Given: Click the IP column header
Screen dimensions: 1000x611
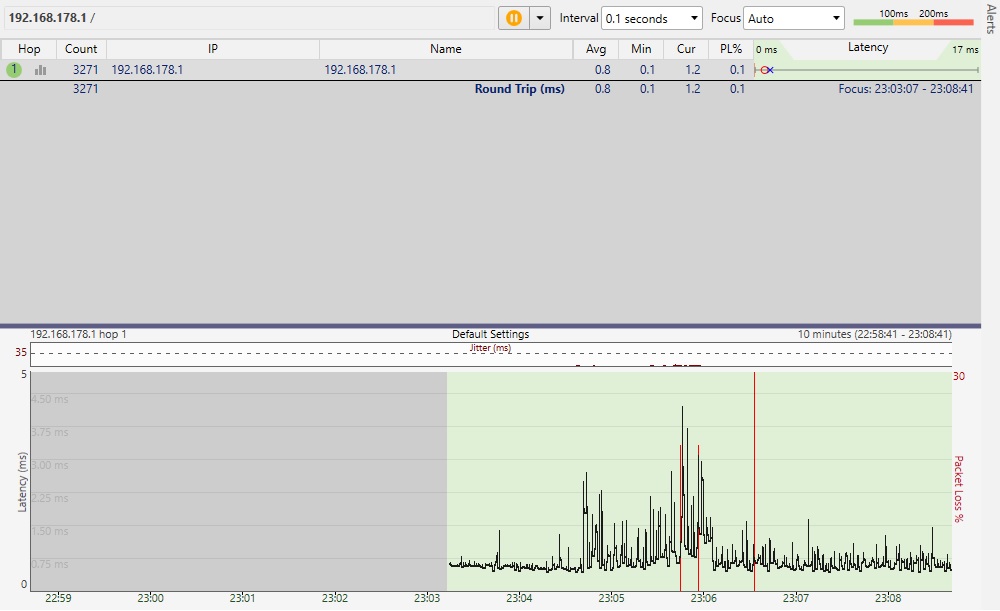Looking at the screenshot, I should [213, 49].
